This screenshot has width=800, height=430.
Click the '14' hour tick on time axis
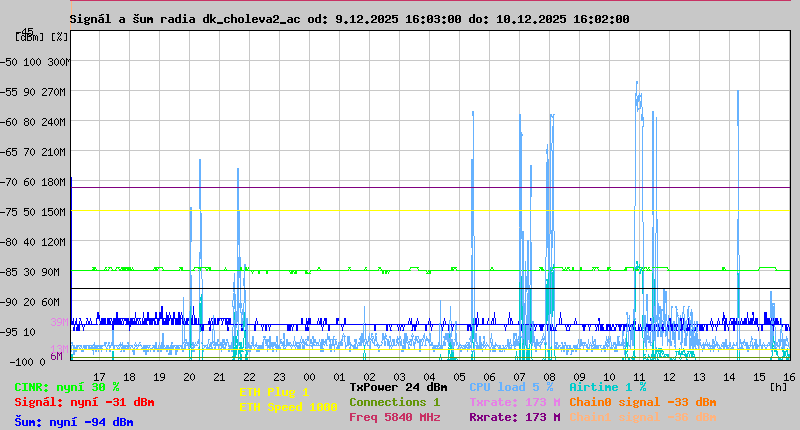730,377
